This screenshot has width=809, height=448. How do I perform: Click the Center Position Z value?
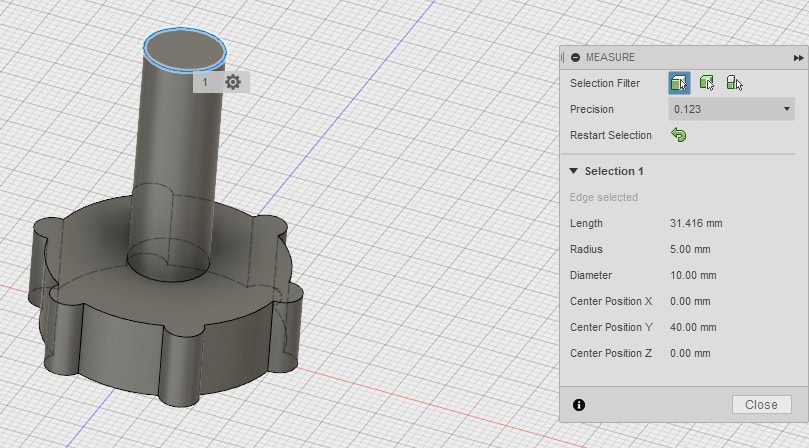tap(690, 353)
